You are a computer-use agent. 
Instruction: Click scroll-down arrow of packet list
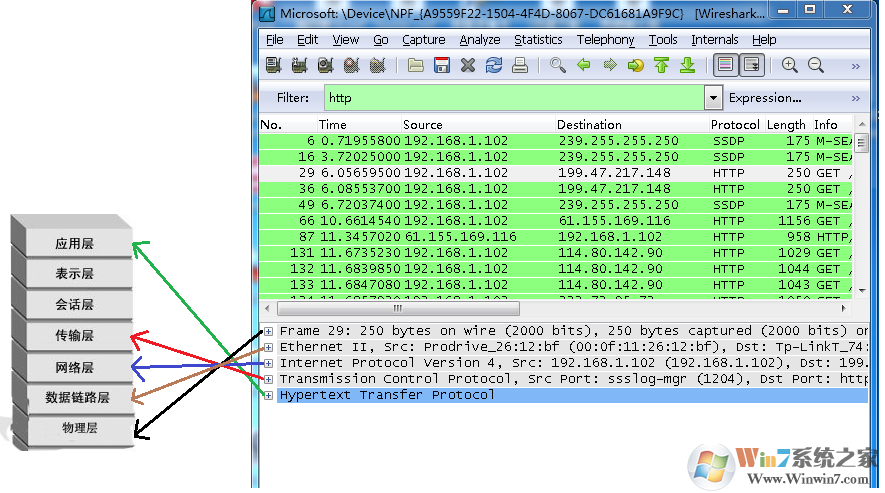(861, 290)
